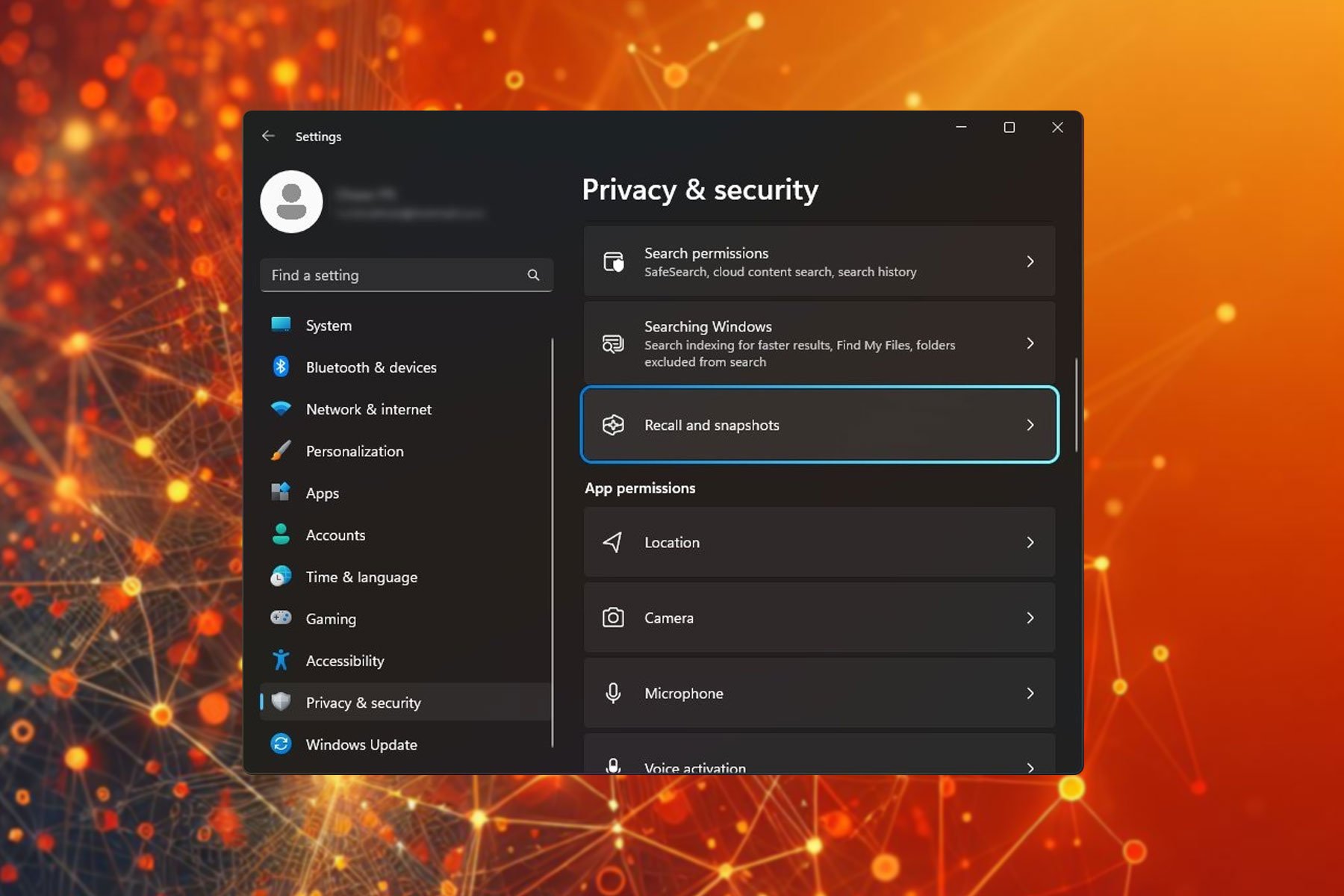The image size is (1344, 896).
Task: Click the Searching Windows icon
Action: point(613,343)
